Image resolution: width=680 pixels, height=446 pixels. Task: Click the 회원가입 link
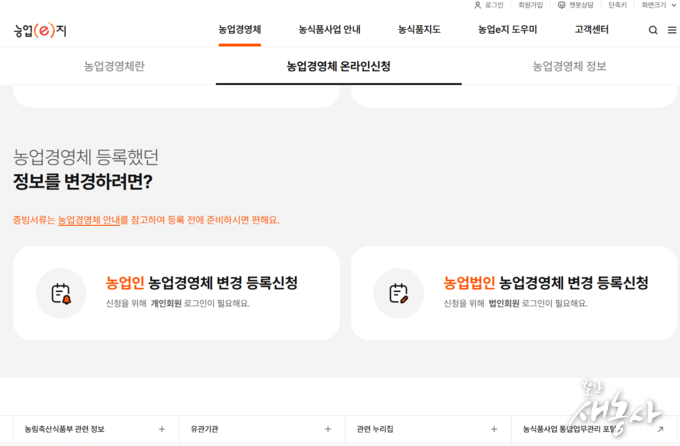530,5
